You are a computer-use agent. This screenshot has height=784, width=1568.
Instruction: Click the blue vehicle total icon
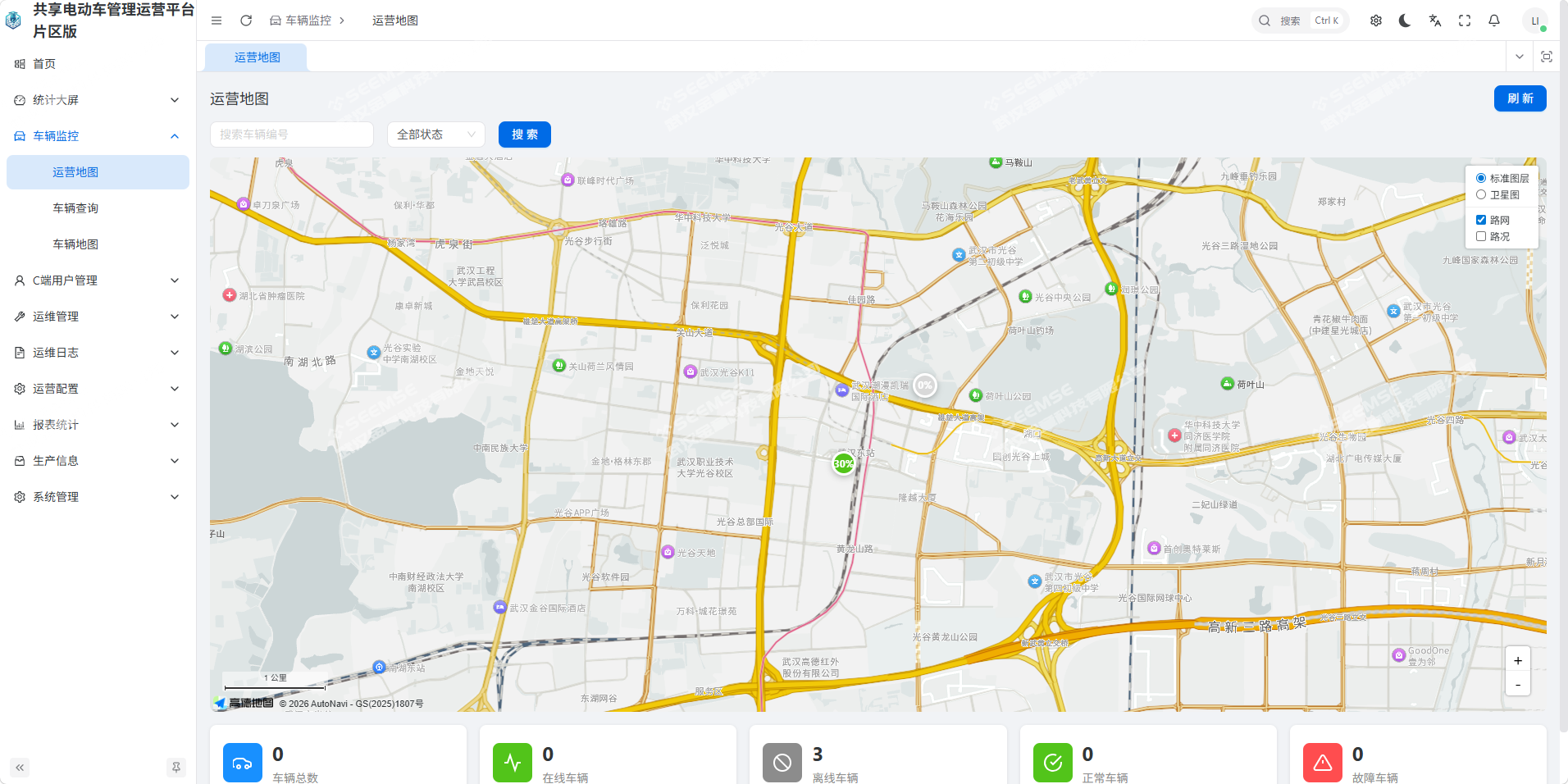coord(243,763)
